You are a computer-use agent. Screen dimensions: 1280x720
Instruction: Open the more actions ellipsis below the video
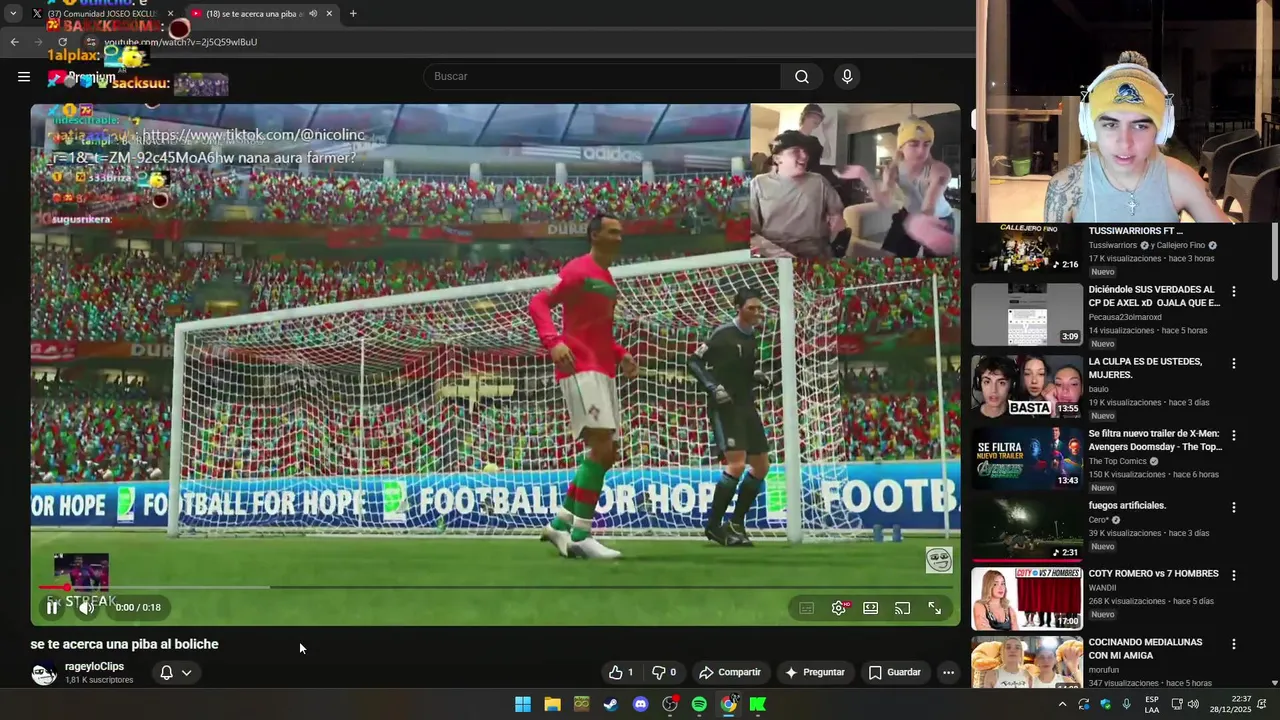pyautogui.click(x=949, y=672)
